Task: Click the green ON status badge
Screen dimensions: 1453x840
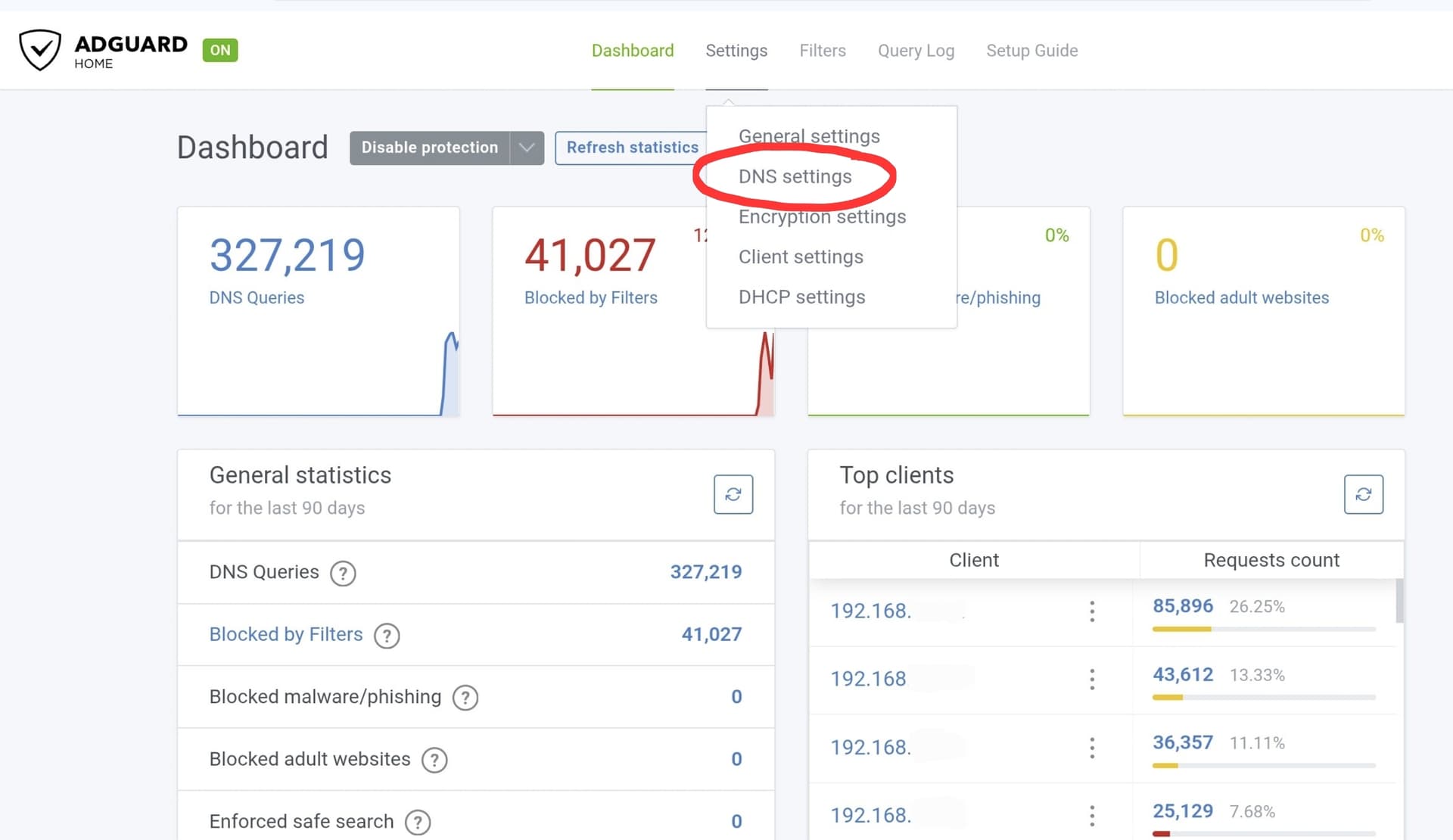Action: 220,50
